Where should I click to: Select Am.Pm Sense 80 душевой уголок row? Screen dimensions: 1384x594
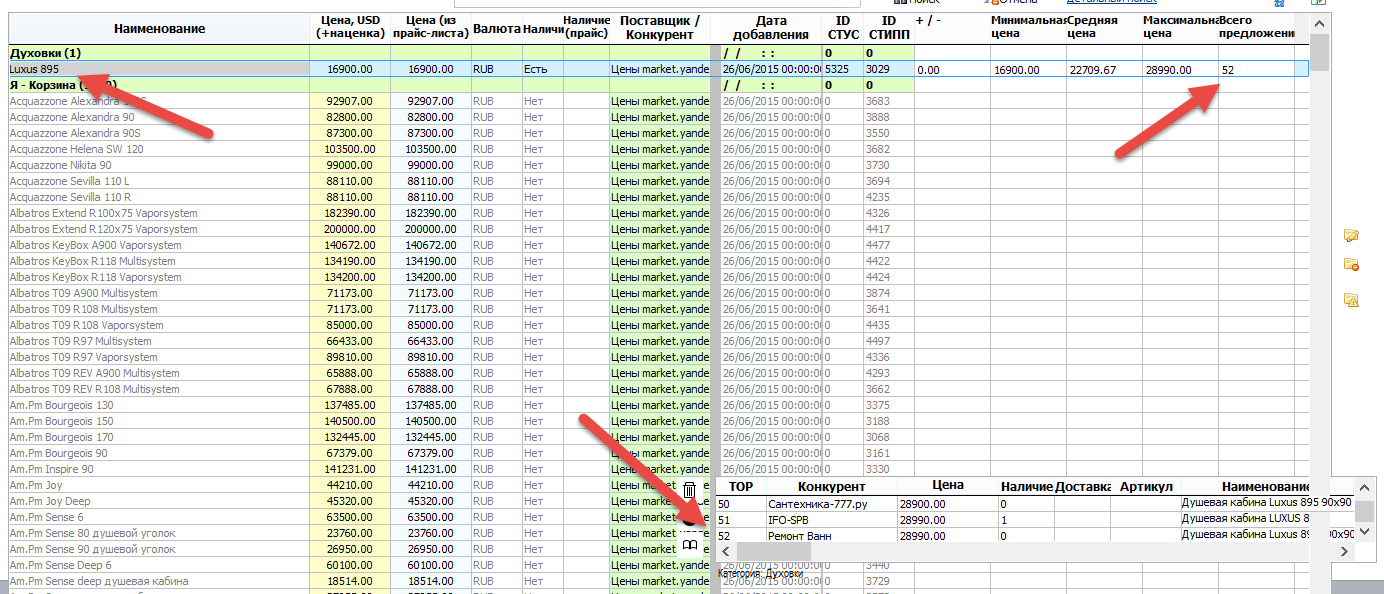click(359, 533)
